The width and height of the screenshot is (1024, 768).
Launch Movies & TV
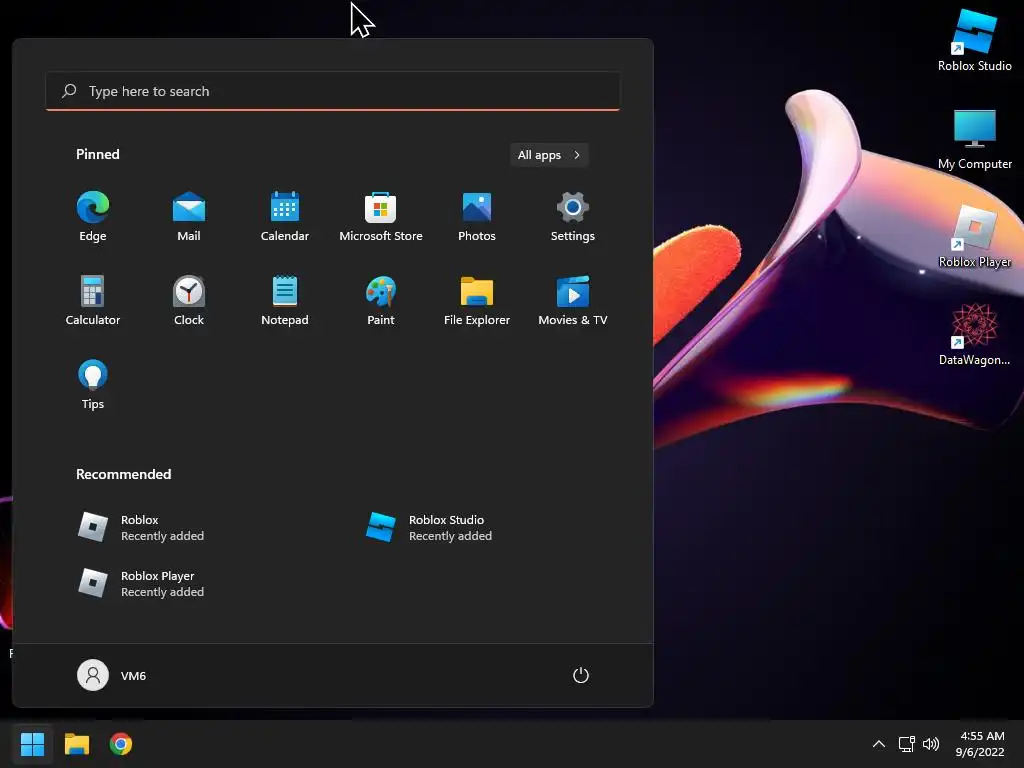[573, 300]
